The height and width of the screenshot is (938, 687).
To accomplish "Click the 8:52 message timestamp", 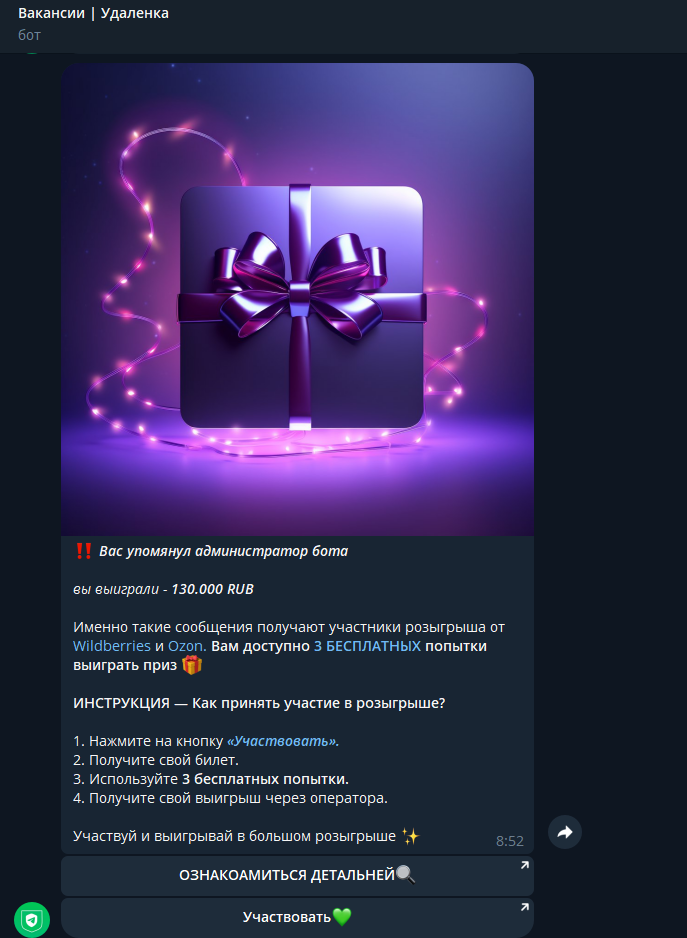I will click(x=510, y=841).
